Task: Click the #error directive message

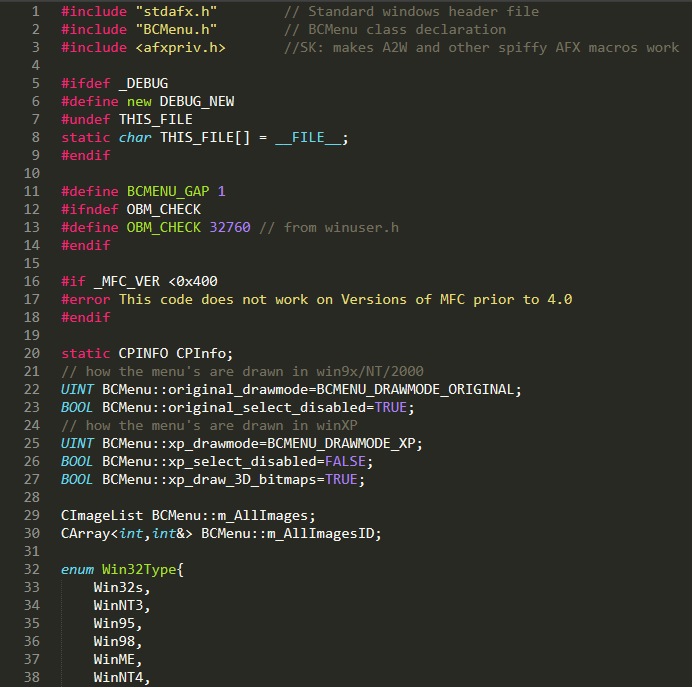Action: tap(346, 300)
